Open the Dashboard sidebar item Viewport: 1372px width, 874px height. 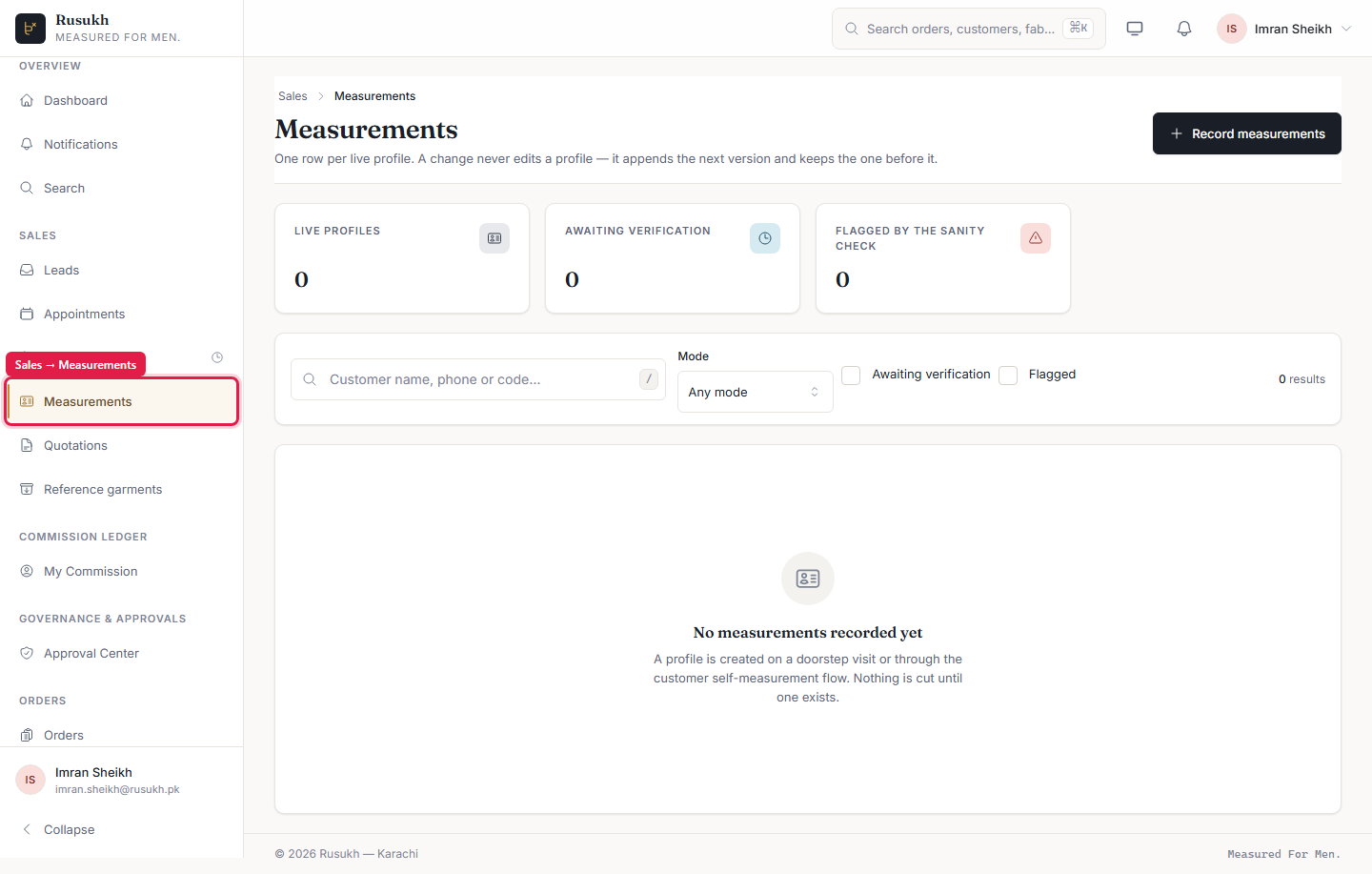[x=122, y=100]
